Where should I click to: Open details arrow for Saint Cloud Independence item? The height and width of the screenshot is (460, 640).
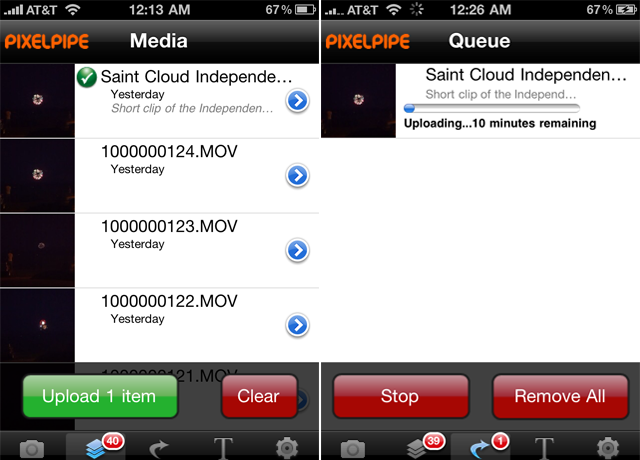tap(298, 100)
